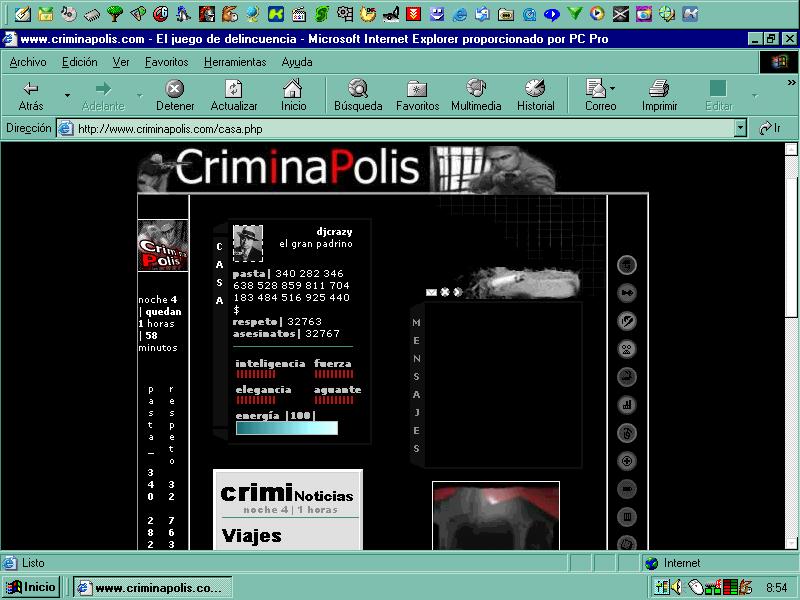The height and width of the screenshot is (600, 800).
Task: Expand the Atrás history dropdown arrow
Action: click(67, 95)
